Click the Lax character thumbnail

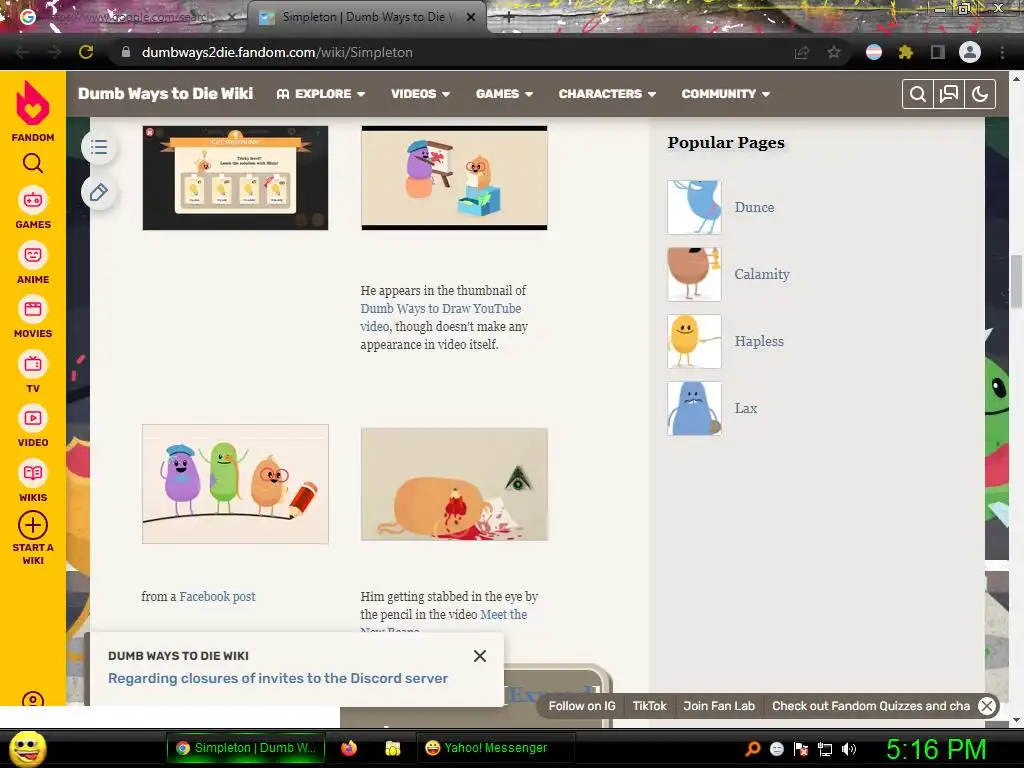(694, 408)
